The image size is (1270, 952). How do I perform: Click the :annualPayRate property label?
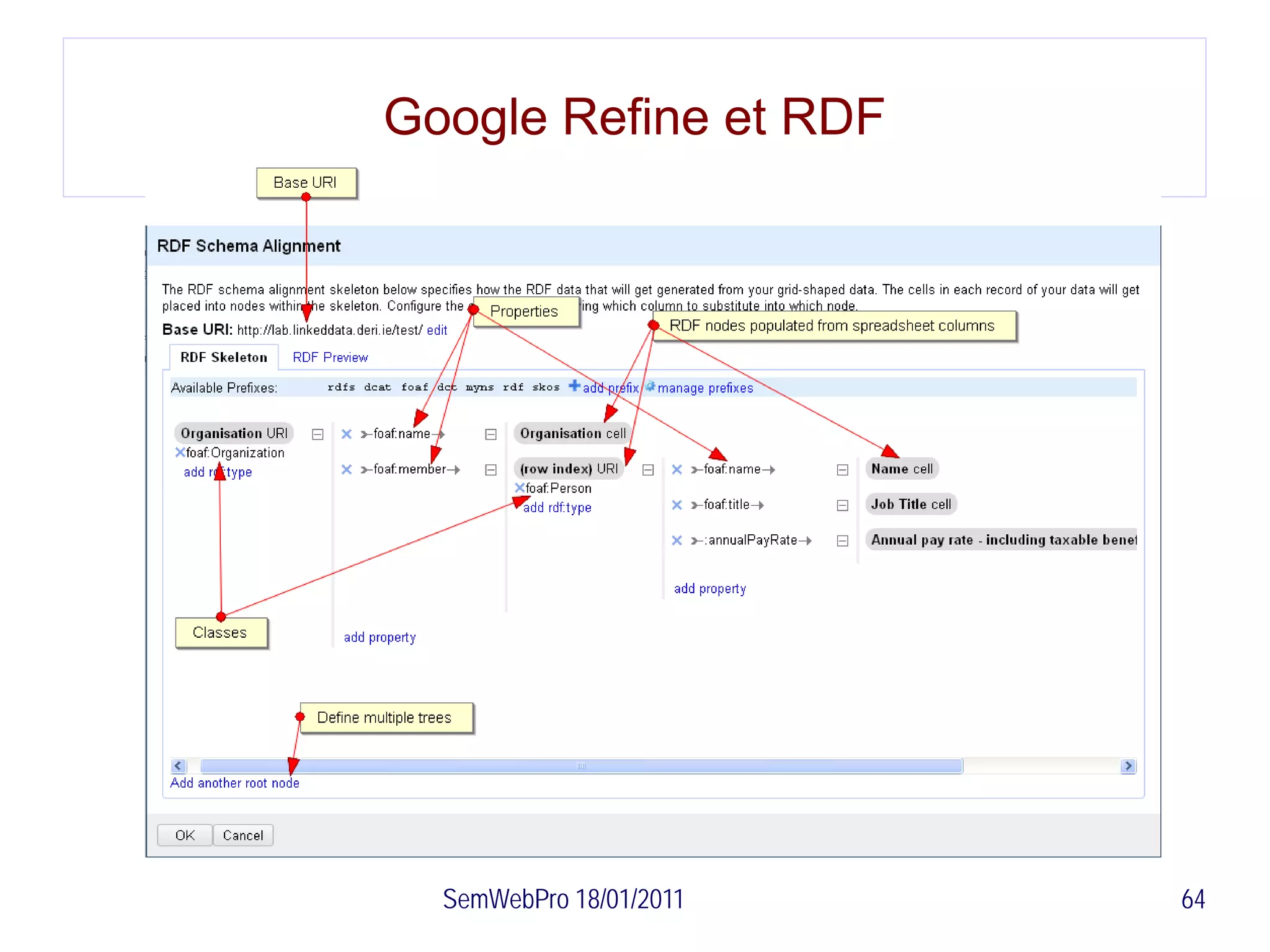[x=751, y=540]
